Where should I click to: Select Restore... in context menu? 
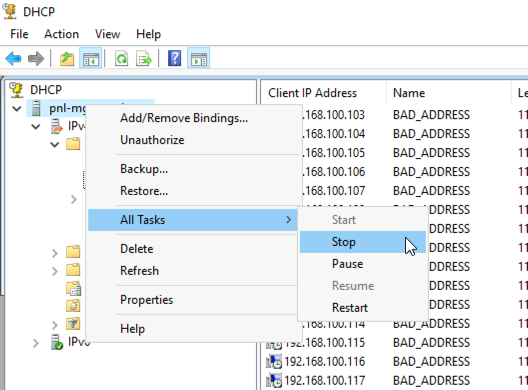194,191
